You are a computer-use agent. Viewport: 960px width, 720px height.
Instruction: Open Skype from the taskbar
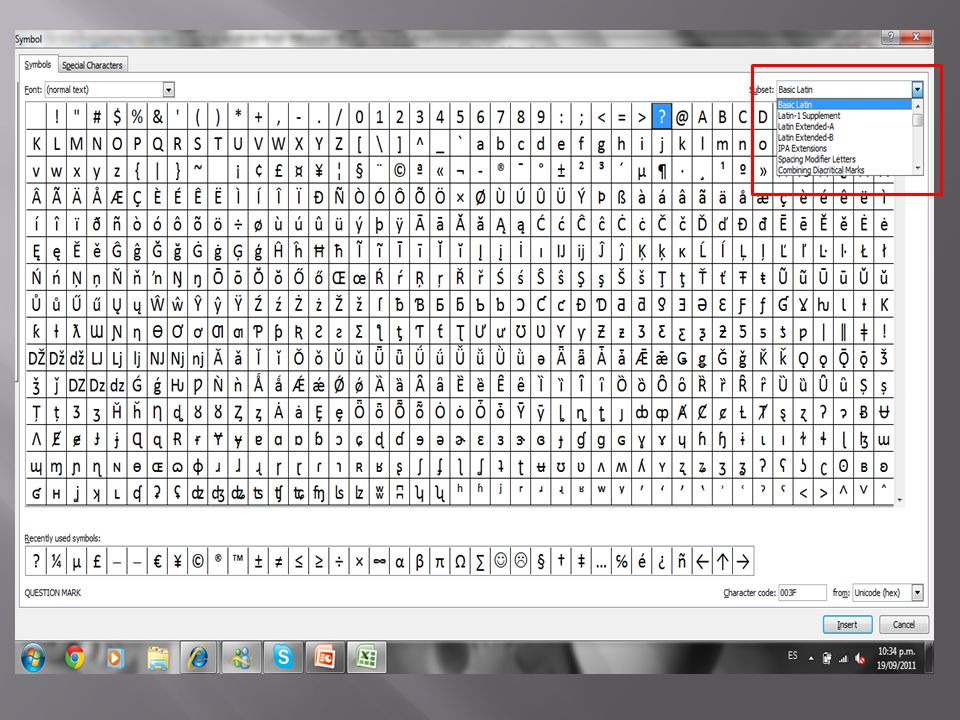[x=283, y=658]
